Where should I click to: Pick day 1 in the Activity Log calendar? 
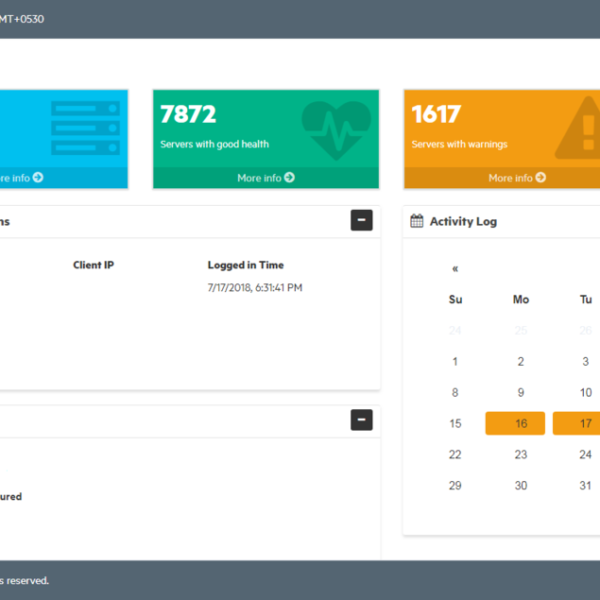pos(455,362)
